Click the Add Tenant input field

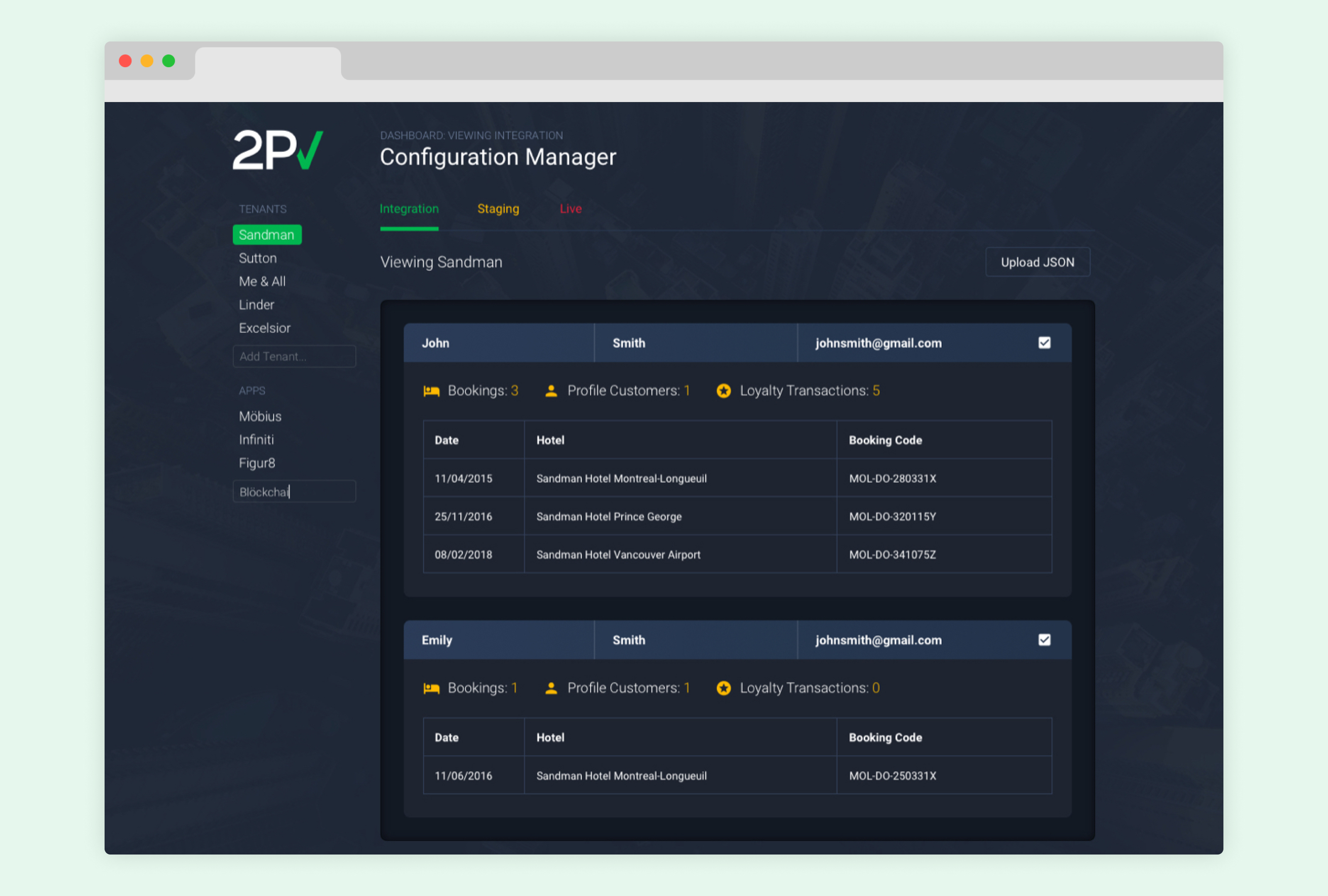(x=294, y=356)
